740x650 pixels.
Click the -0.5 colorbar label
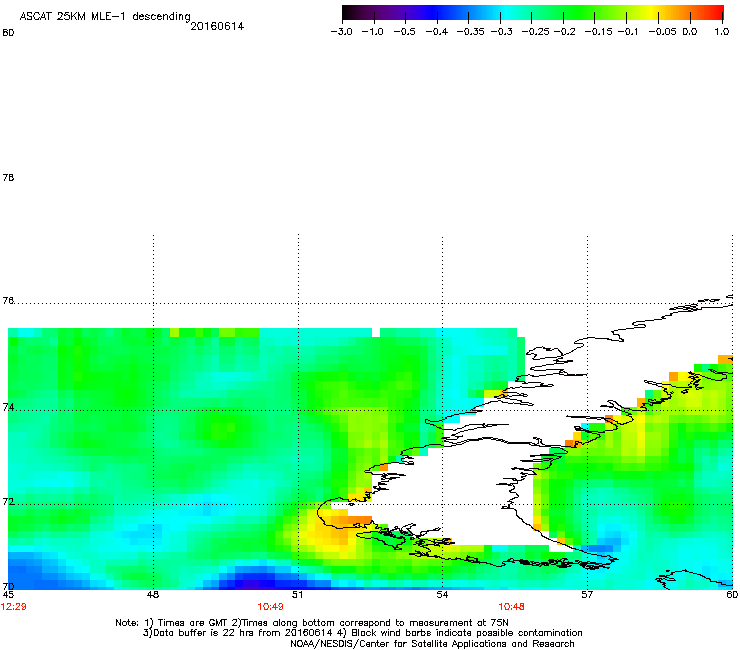pos(404,32)
